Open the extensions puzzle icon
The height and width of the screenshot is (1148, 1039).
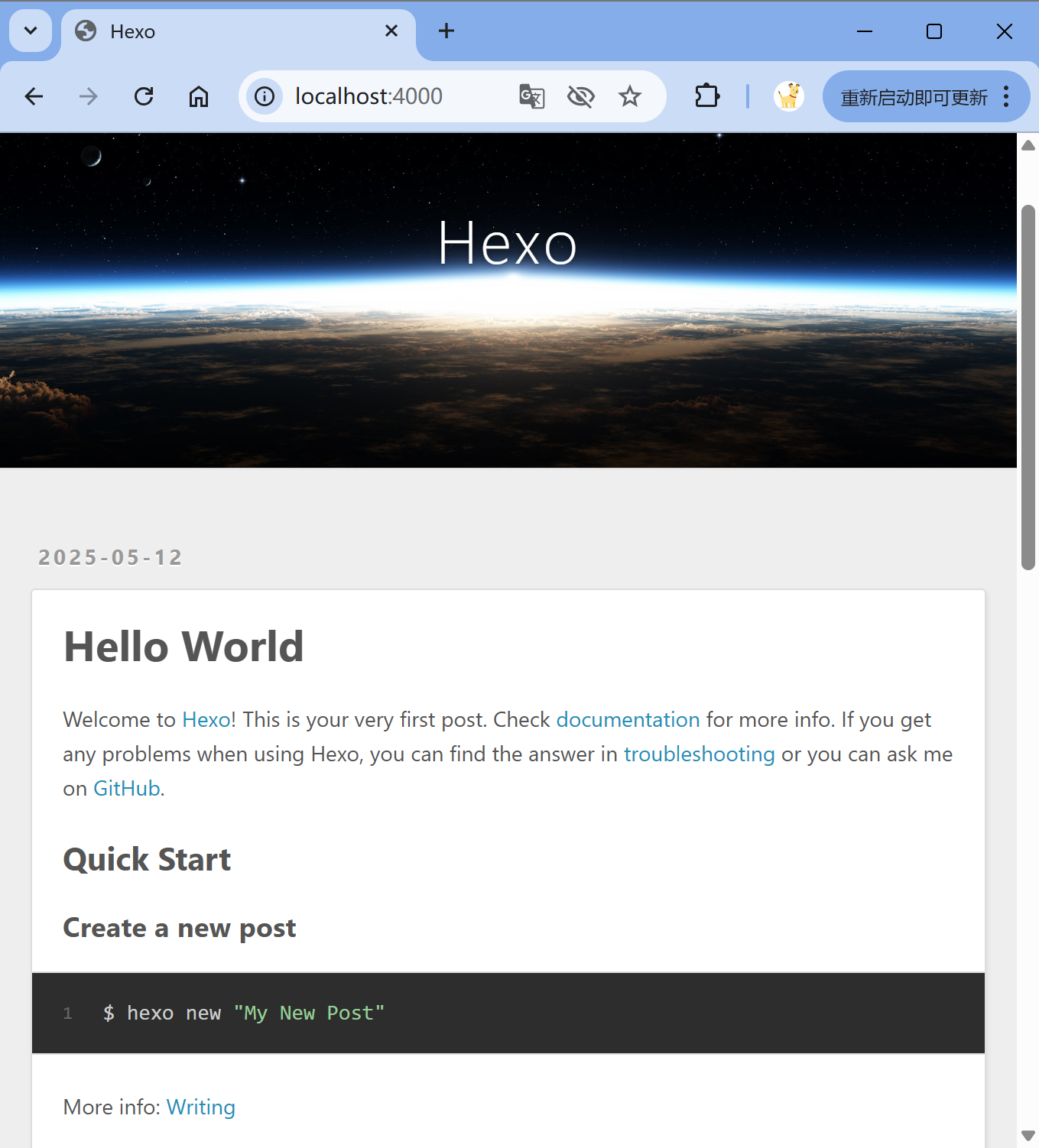pyautogui.click(x=707, y=96)
